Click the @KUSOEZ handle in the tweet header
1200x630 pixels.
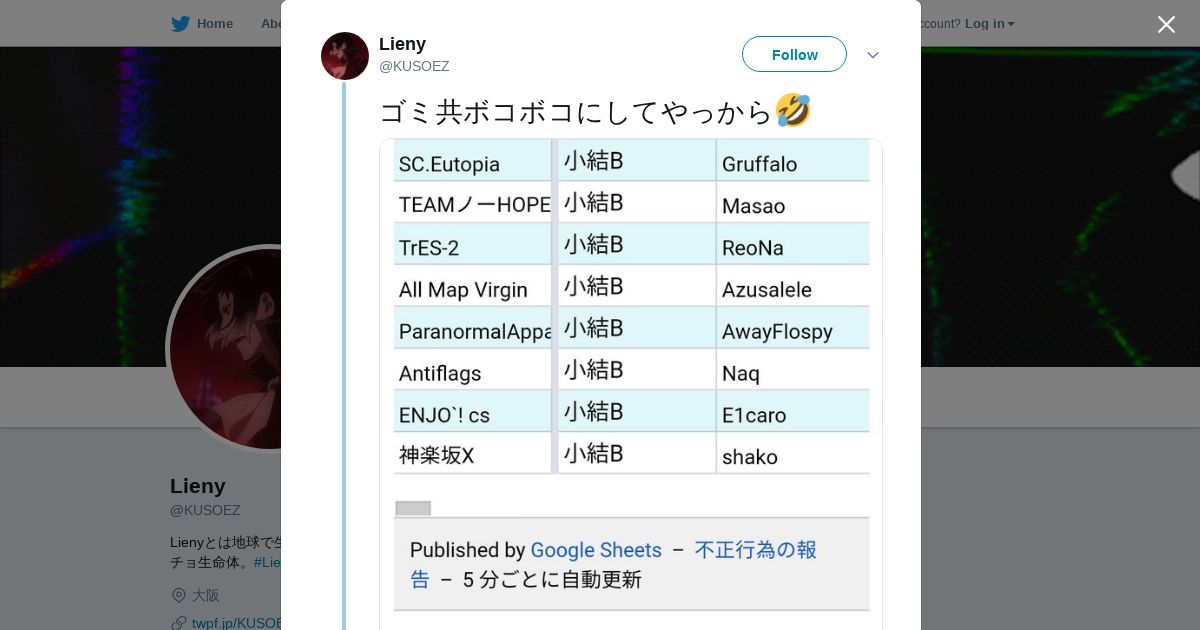pyautogui.click(x=414, y=66)
